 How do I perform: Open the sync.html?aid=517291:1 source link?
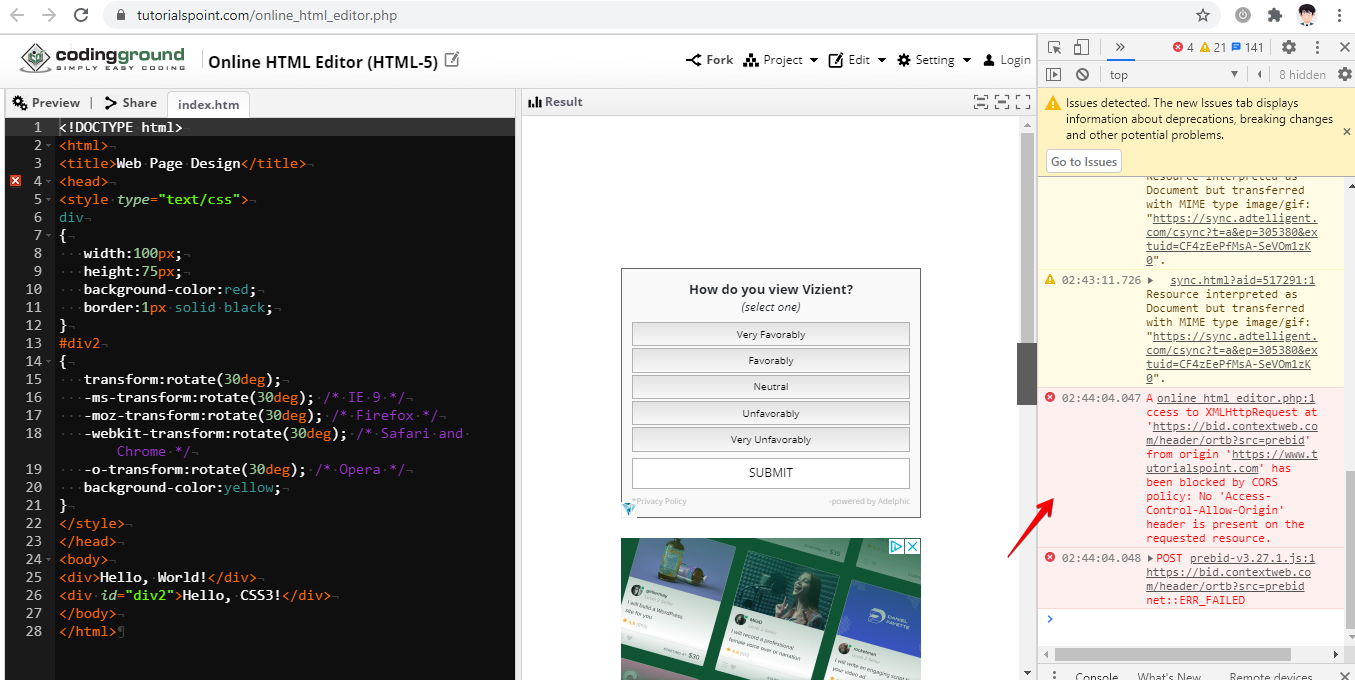coord(1242,280)
